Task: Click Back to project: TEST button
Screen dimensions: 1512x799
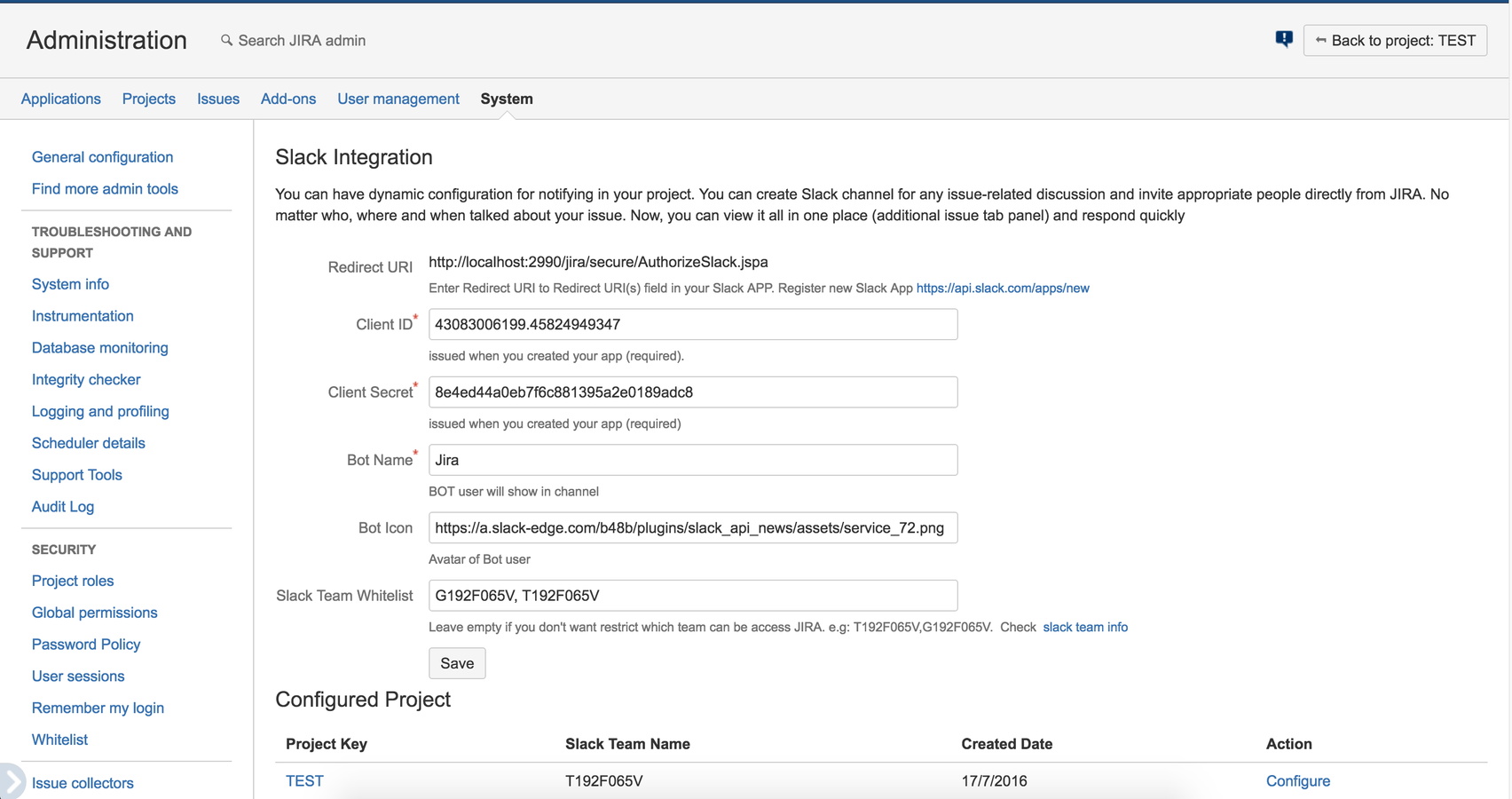Action: pos(1395,40)
